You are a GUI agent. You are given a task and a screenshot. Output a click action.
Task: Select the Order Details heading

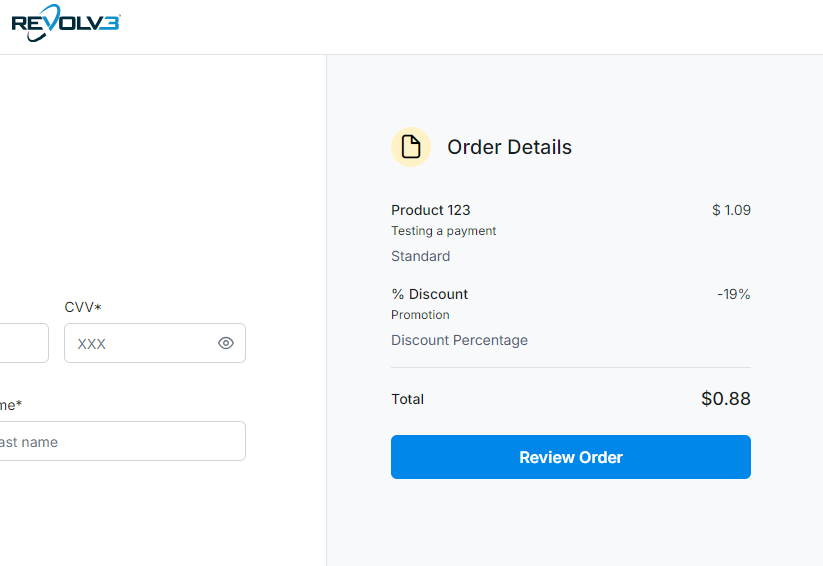coord(509,147)
